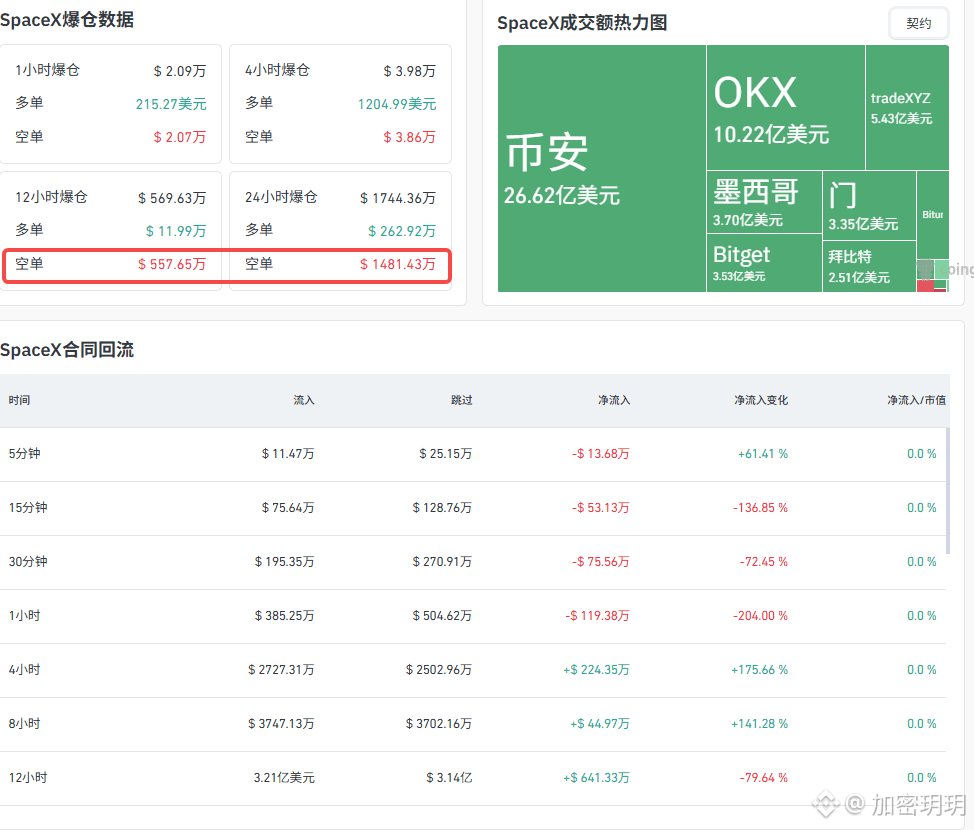Select the 币安 heatmap tile
This screenshot has height=830, width=974.
click(x=601, y=168)
